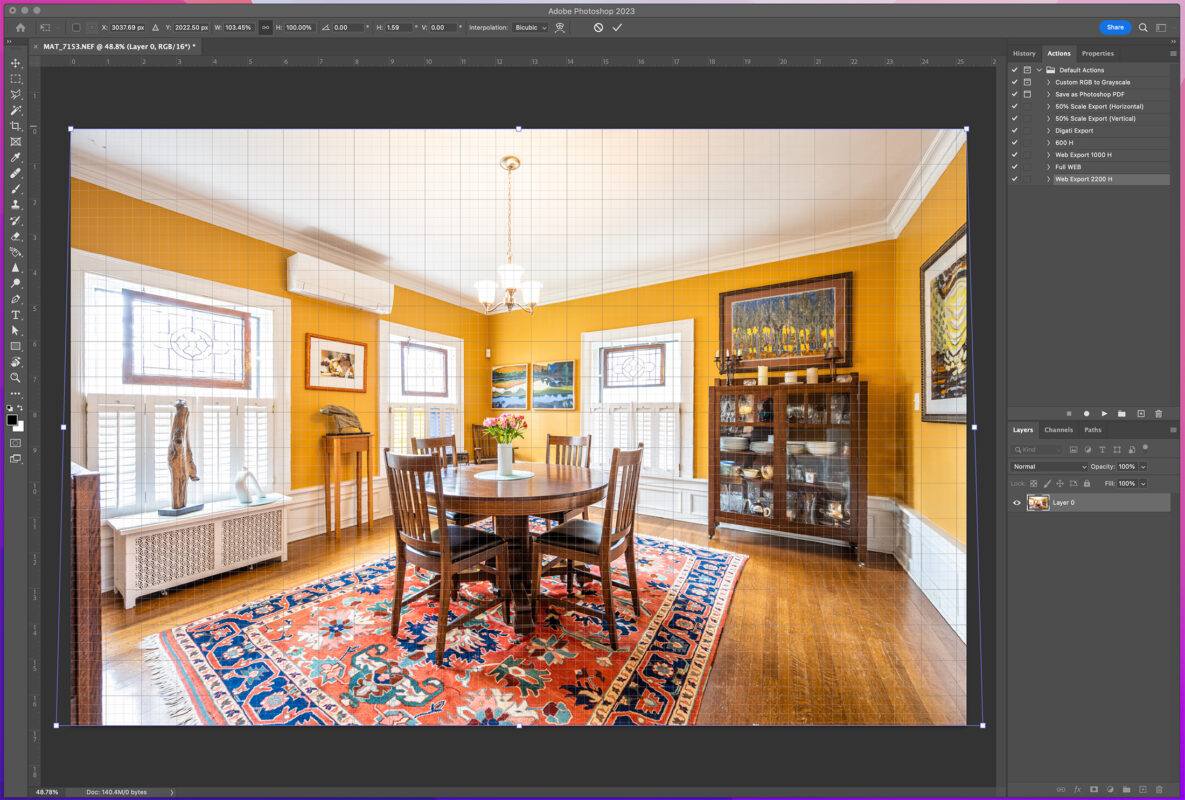Click the blue Share button
Image resolution: width=1185 pixels, height=800 pixels.
[1115, 27]
